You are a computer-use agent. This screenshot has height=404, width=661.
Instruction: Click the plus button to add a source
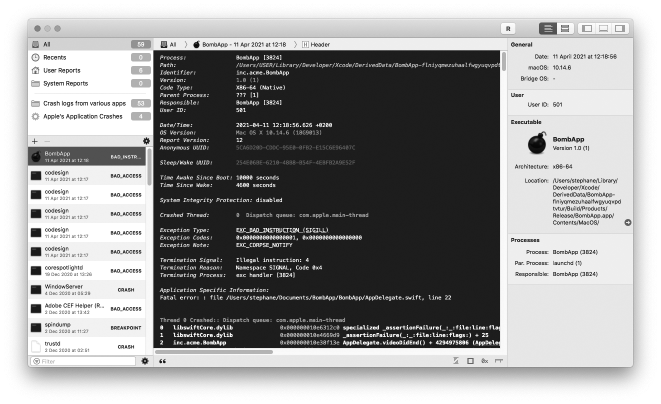pos(35,141)
